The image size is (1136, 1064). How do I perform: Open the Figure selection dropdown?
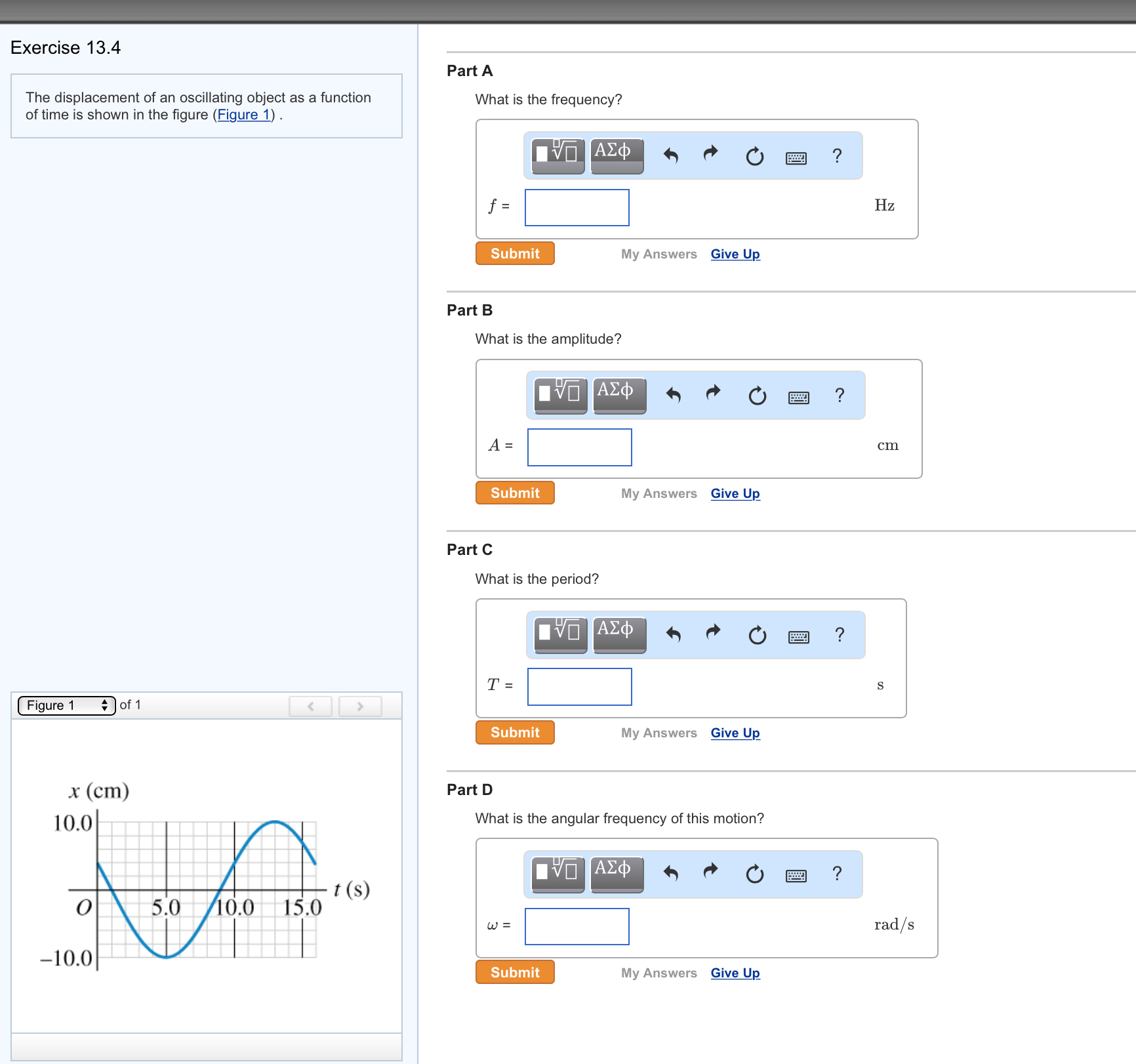(x=65, y=705)
